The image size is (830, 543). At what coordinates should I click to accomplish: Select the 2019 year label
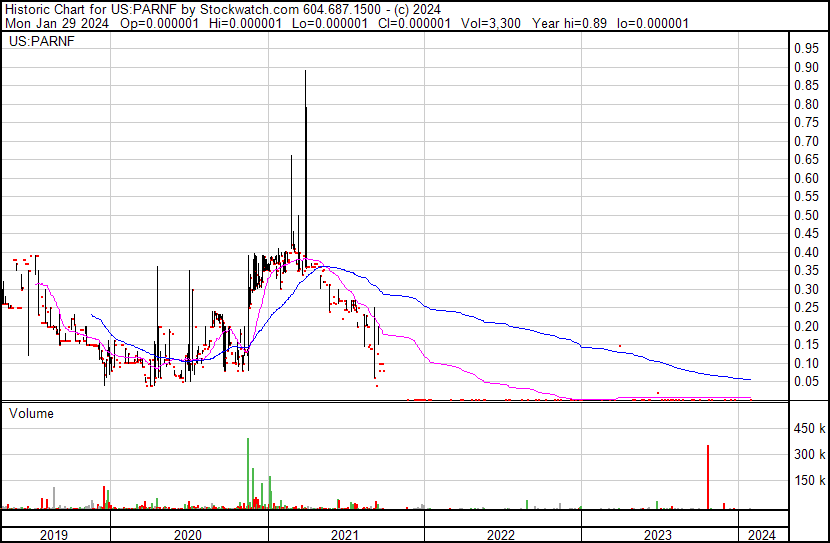pyautogui.click(x=54, y=535)
